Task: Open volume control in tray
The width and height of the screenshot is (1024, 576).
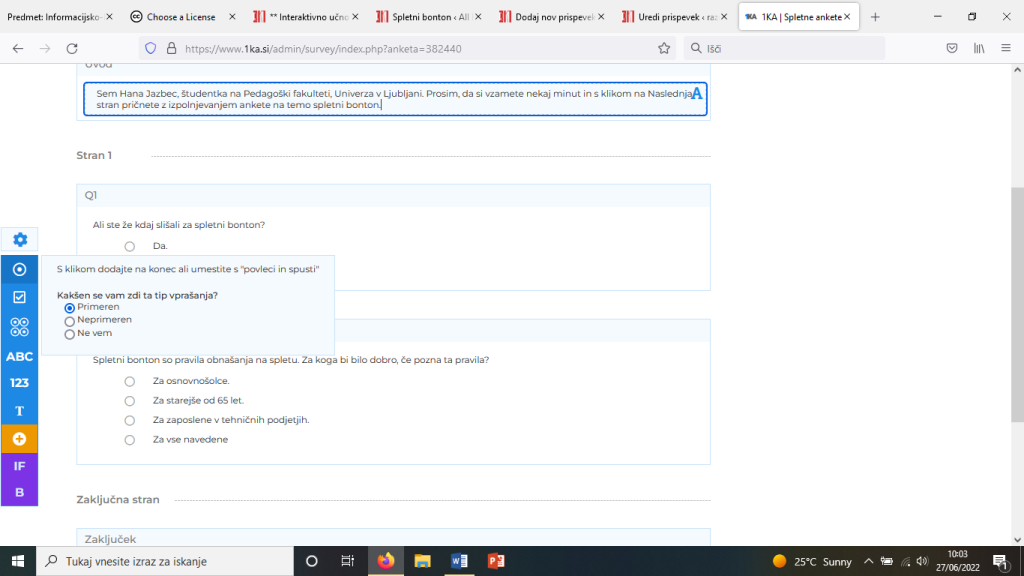Action: (922, 561)
